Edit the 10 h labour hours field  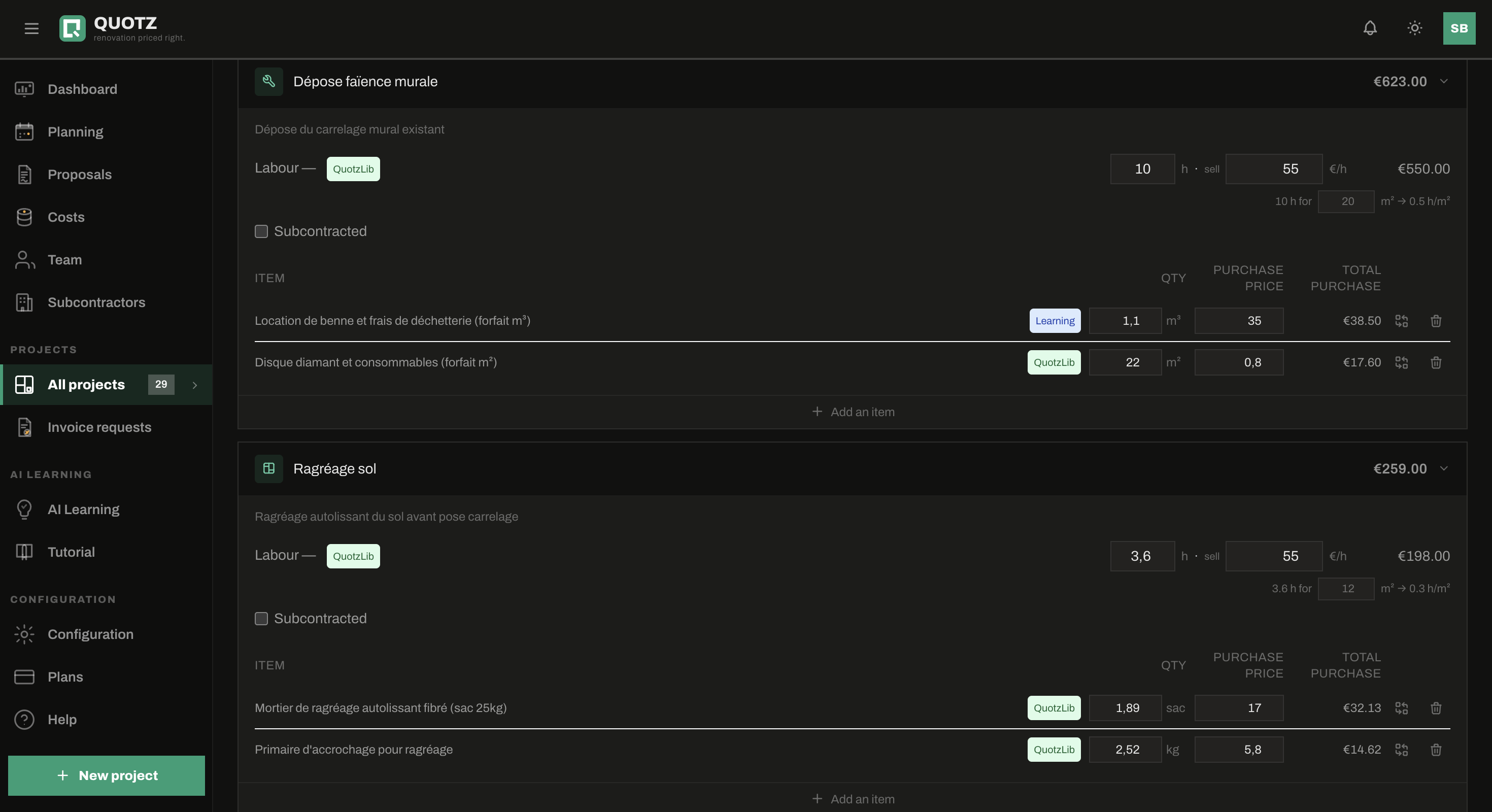tap(1142, 169)
